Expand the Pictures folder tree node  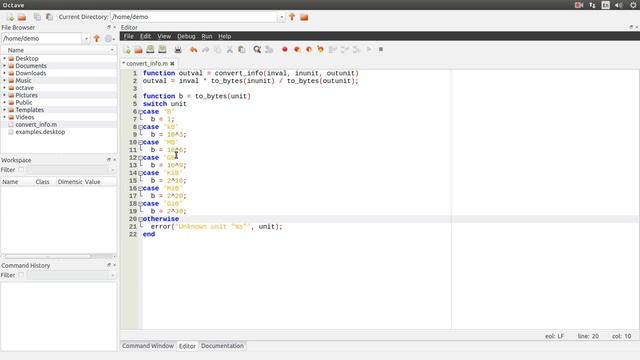4,95
